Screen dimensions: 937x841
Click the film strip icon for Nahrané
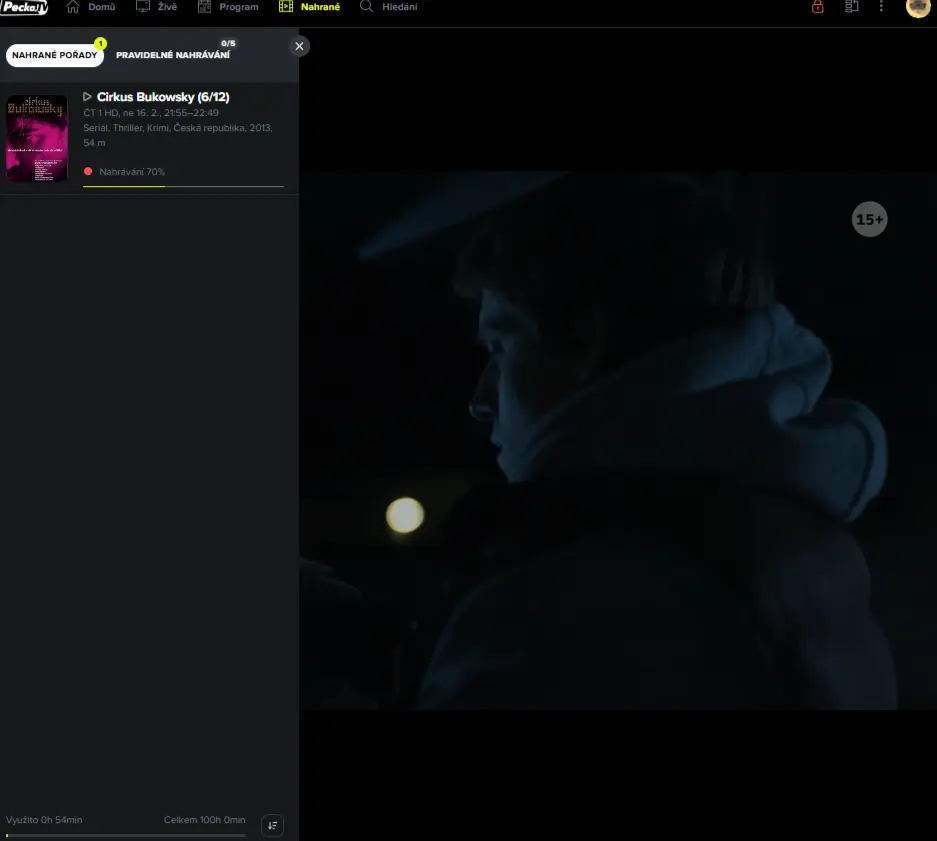[x=286, y=7]
